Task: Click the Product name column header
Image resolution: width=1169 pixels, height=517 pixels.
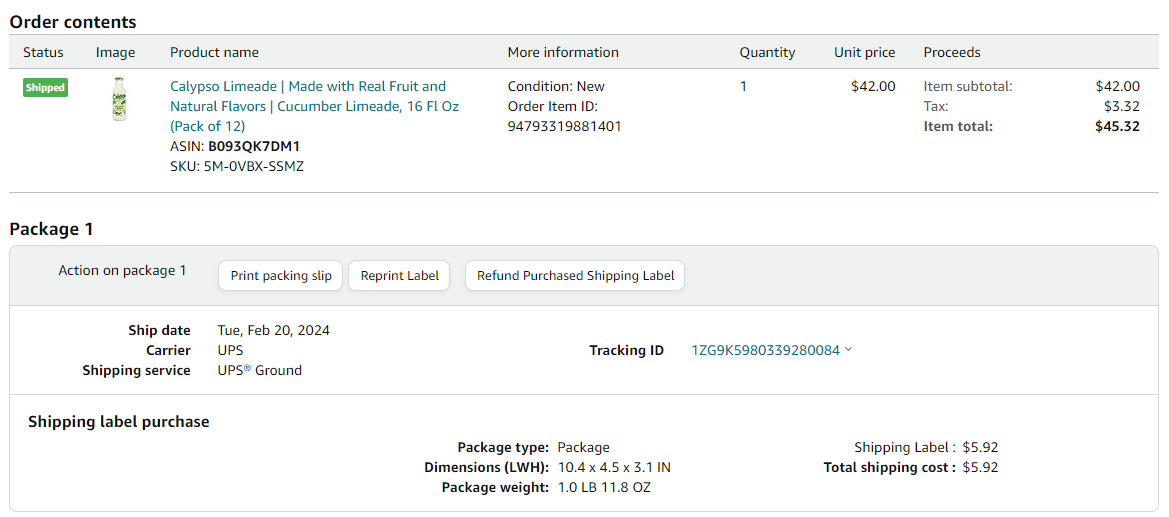Action: pos(215,52)
